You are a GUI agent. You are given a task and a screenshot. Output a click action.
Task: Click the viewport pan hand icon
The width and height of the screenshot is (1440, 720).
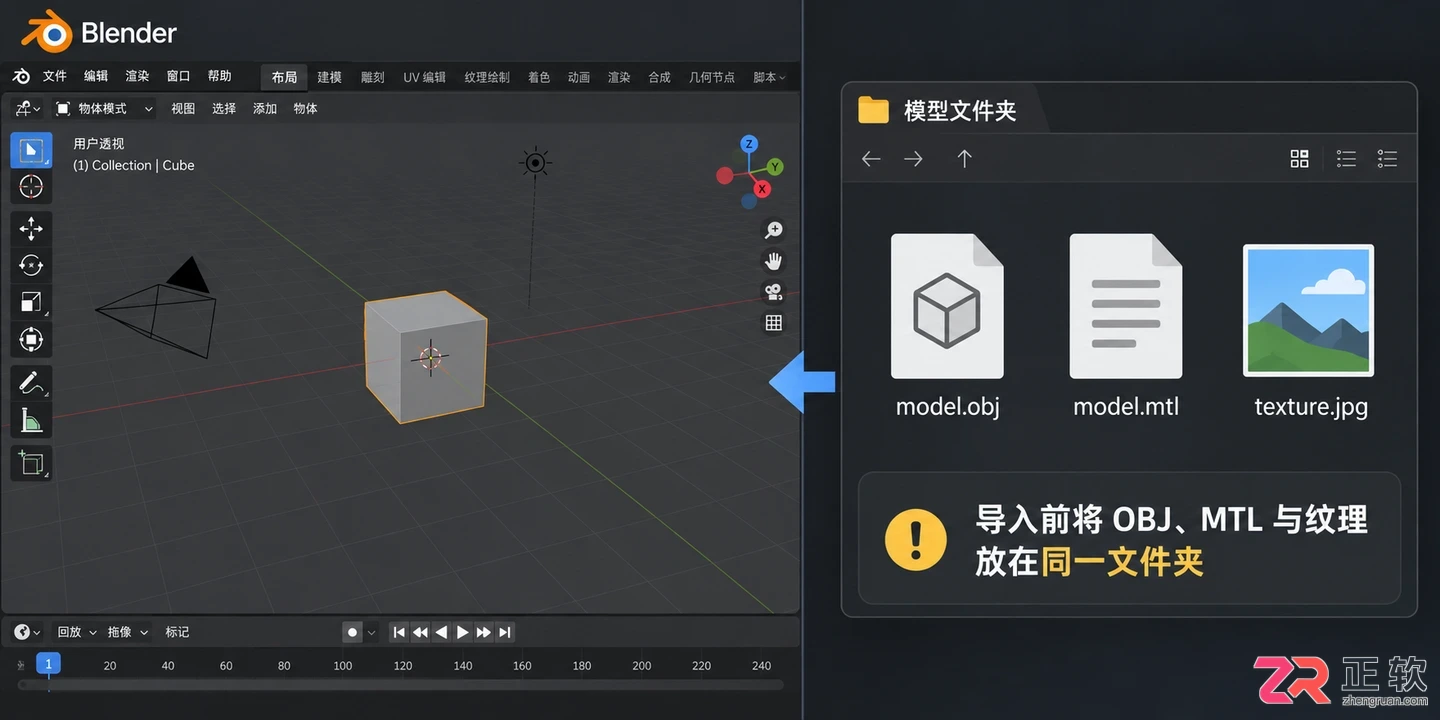pos(773,261)
